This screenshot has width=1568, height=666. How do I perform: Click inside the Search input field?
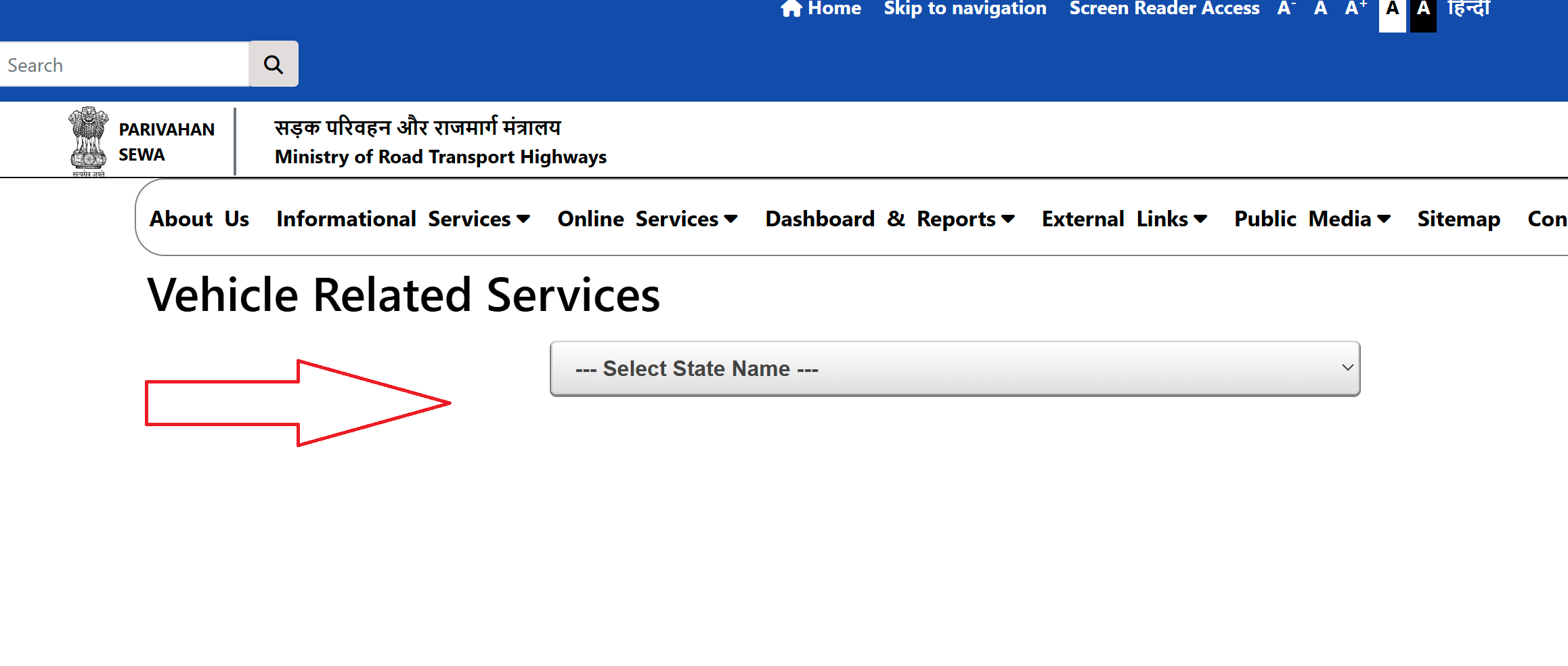click(x=122, y=64)
